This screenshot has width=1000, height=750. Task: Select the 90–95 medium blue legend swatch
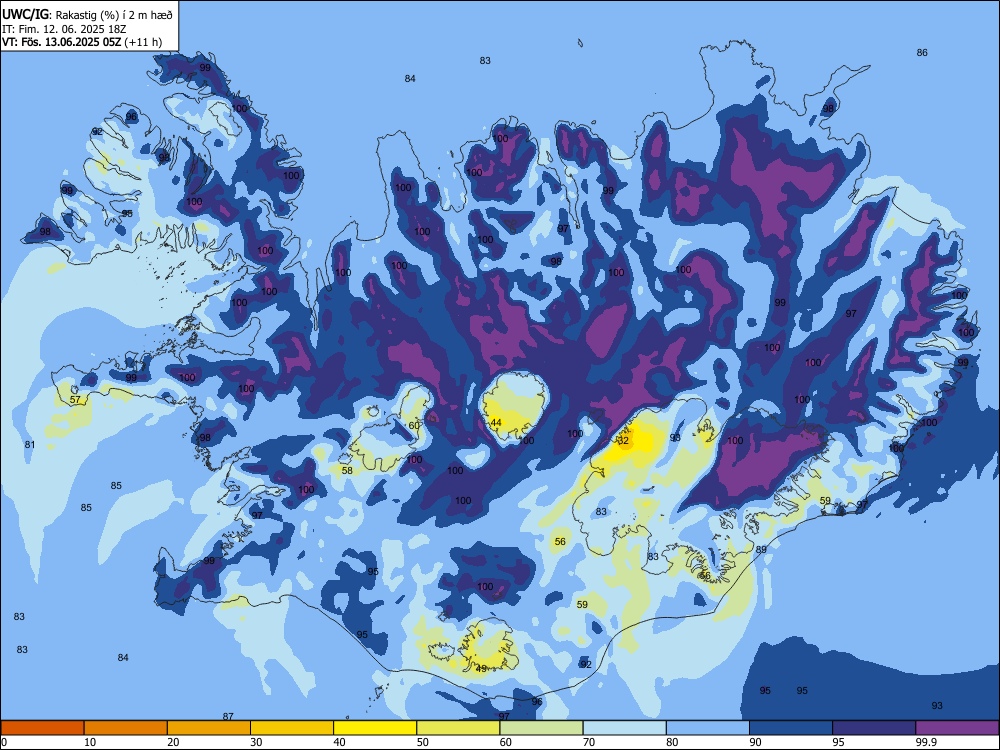click(x=791, y=728)
